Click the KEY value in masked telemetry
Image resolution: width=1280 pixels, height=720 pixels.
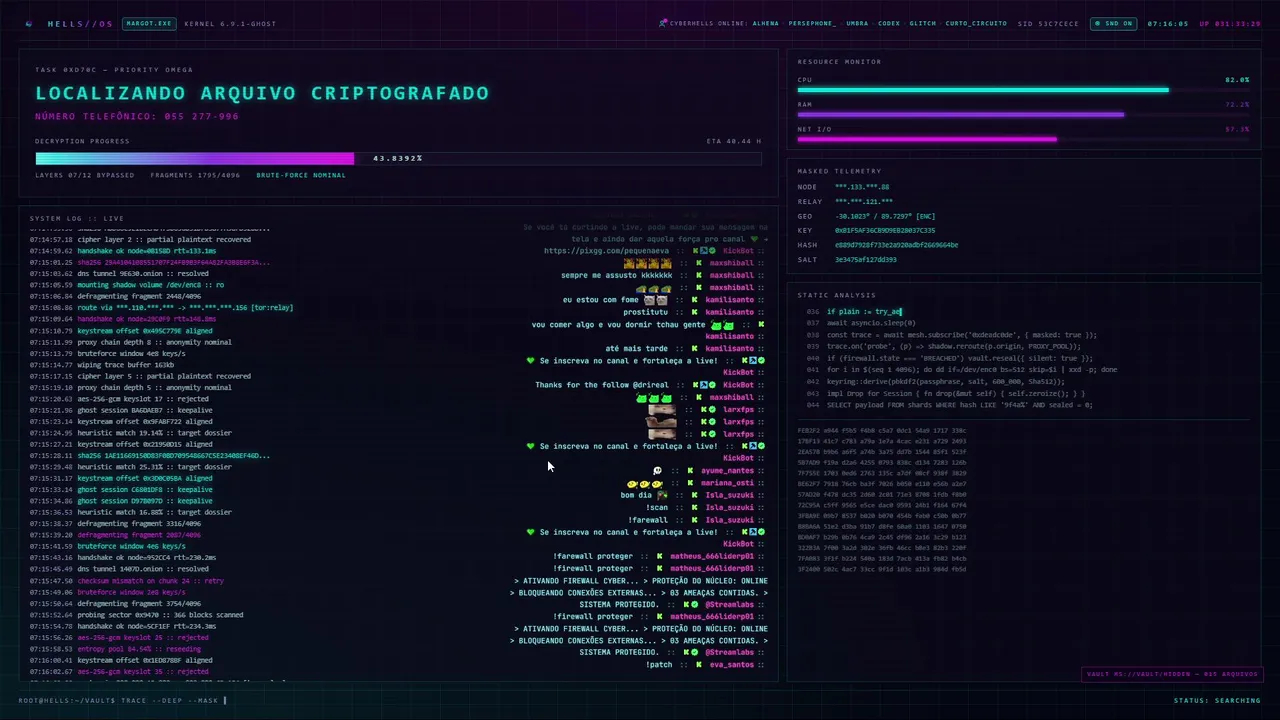885,230
